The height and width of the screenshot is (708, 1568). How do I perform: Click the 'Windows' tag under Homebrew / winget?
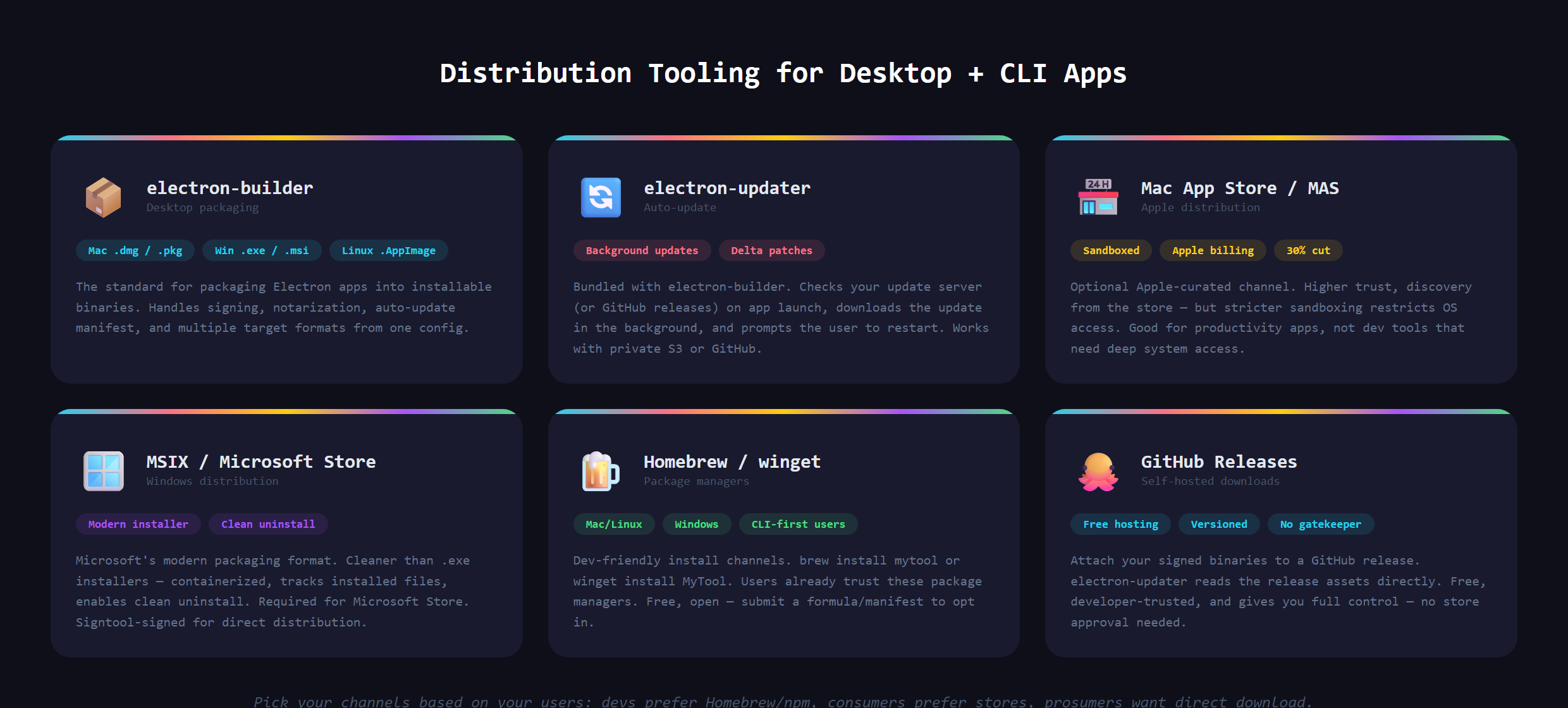(697, 524)
